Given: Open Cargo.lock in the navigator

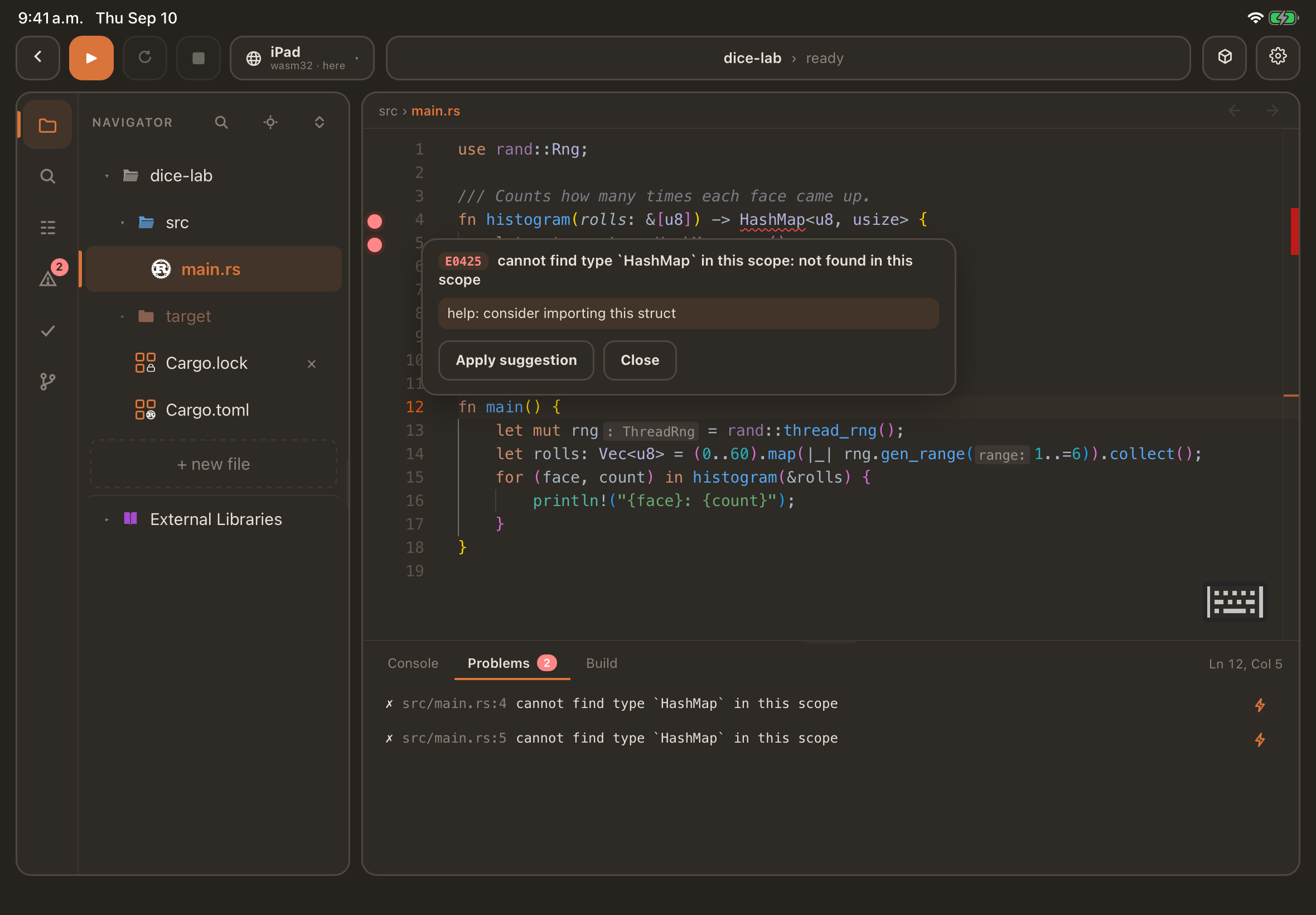Looking at the screenshot, I should (x=213, y=363).
